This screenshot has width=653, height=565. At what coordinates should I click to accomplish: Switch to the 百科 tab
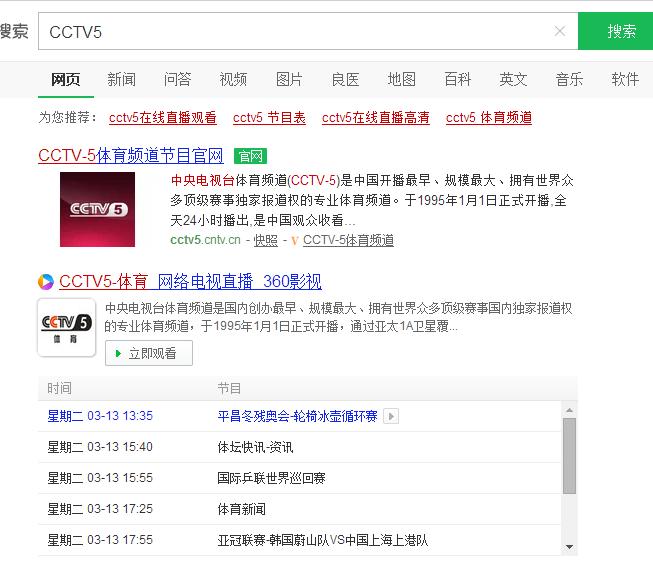457,79
